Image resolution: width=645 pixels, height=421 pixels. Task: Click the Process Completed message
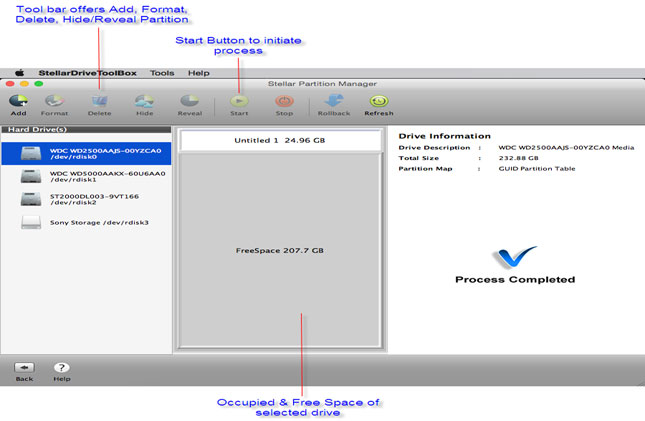515,279
